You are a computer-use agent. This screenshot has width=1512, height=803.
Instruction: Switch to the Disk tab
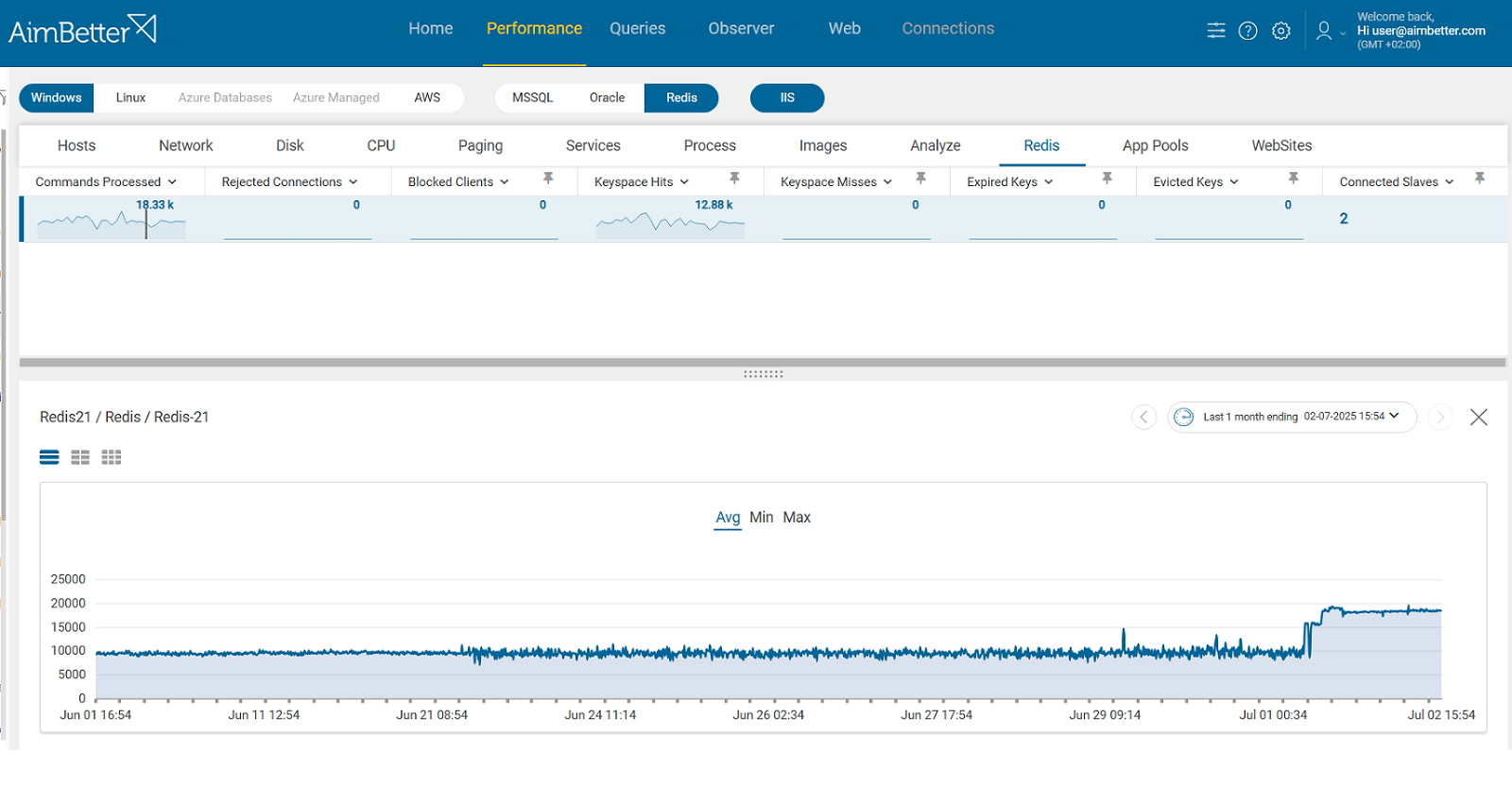[290, 145]
